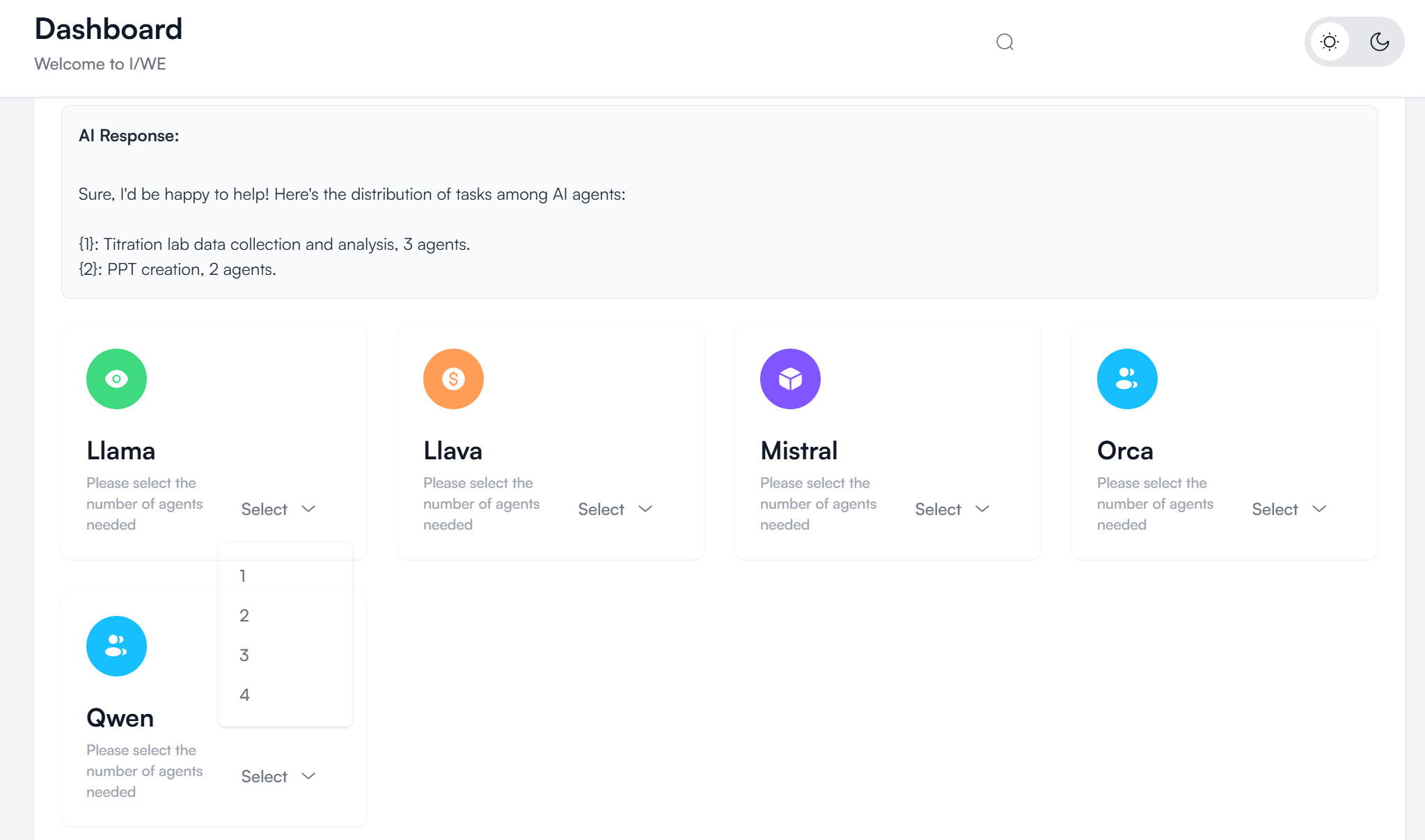
Task: Click the purple Mistral cube icon
Action: pos(790,379)
